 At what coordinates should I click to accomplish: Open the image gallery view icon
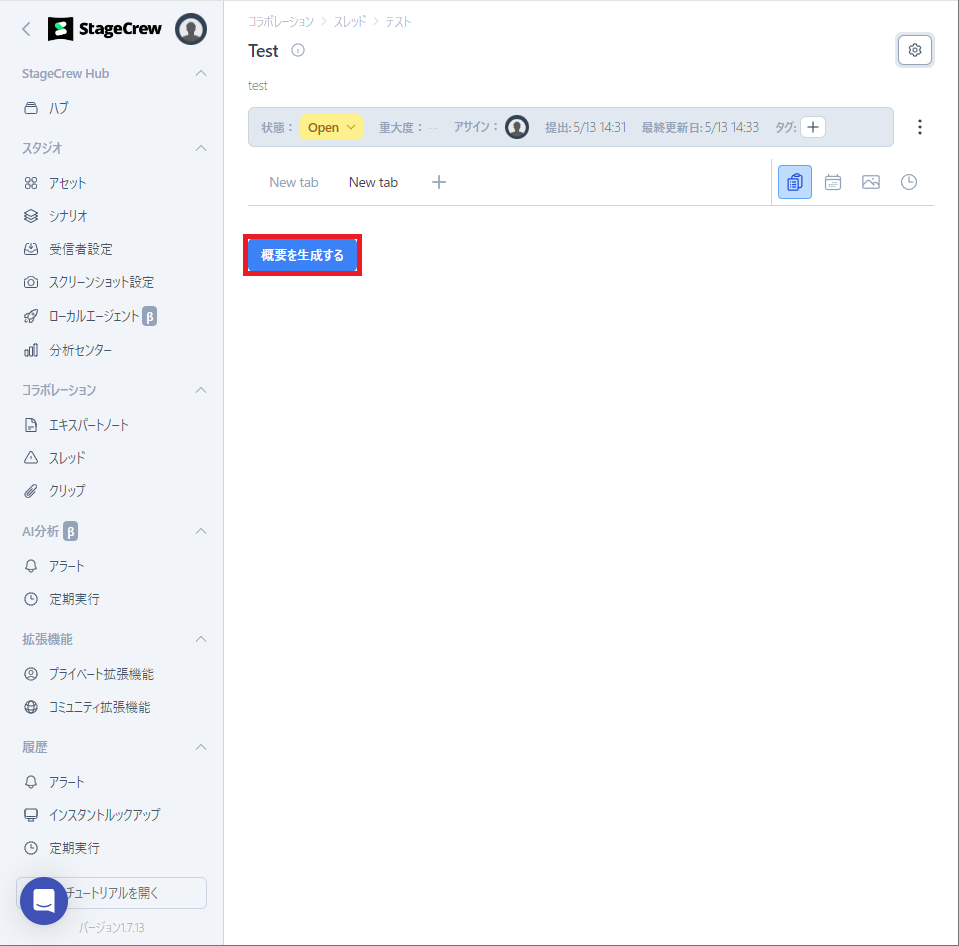point(871,182)
